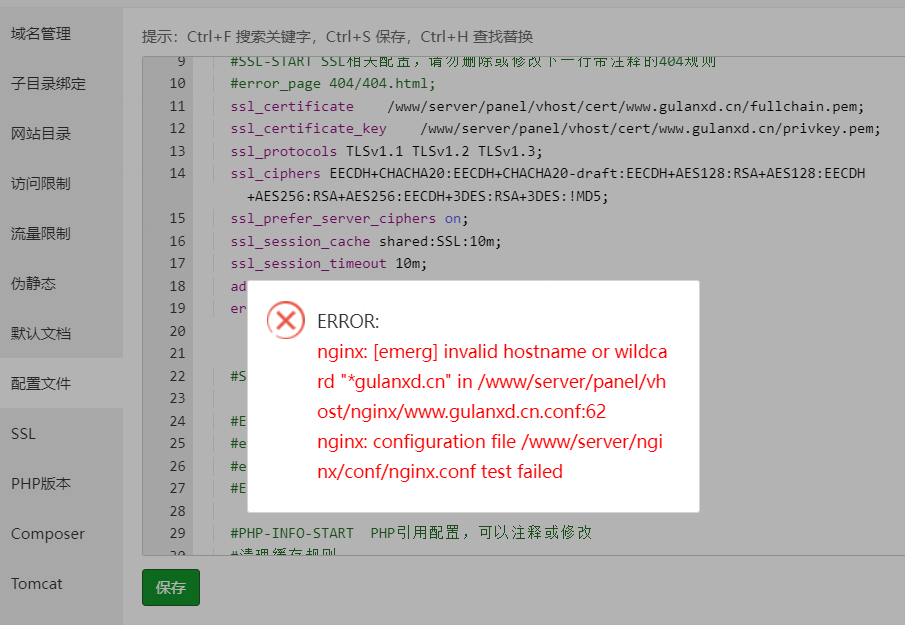Click the ssl_ciphers EECDH+CHACHA20 line
The height and width of the screenshot is (625, 905).
point(548,185)
